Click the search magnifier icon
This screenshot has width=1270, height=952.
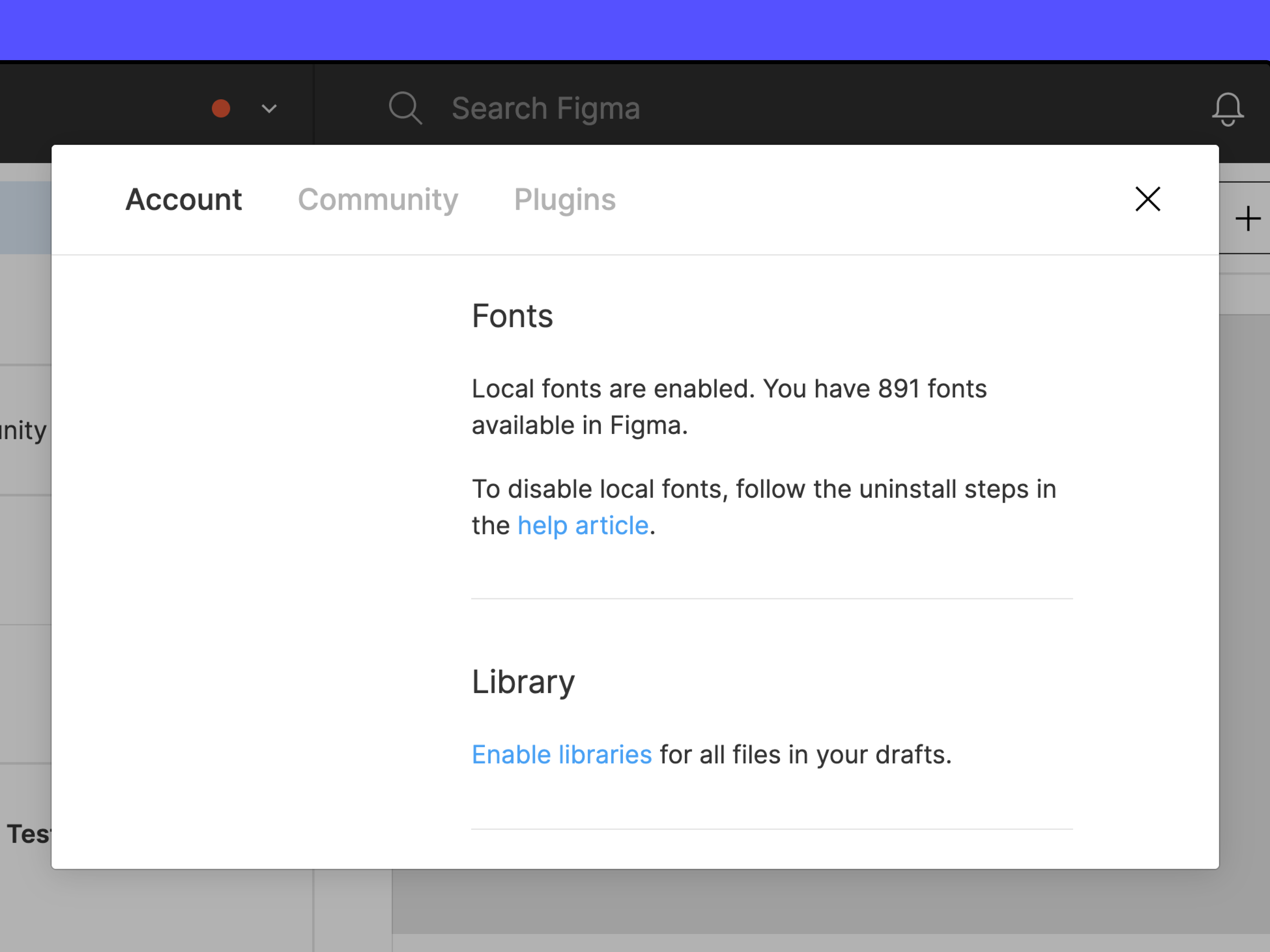click(405, 108)
